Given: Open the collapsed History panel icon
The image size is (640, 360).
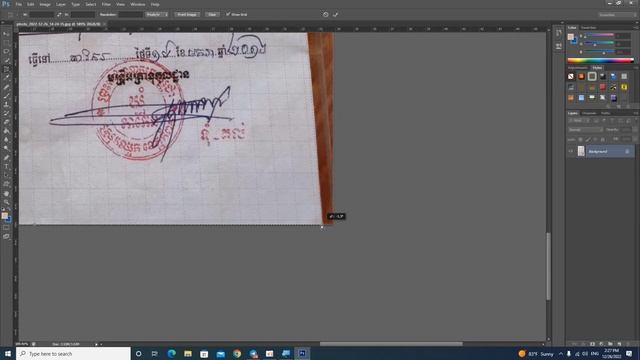Looking at the screenshot, I should (x=558, y=33).
